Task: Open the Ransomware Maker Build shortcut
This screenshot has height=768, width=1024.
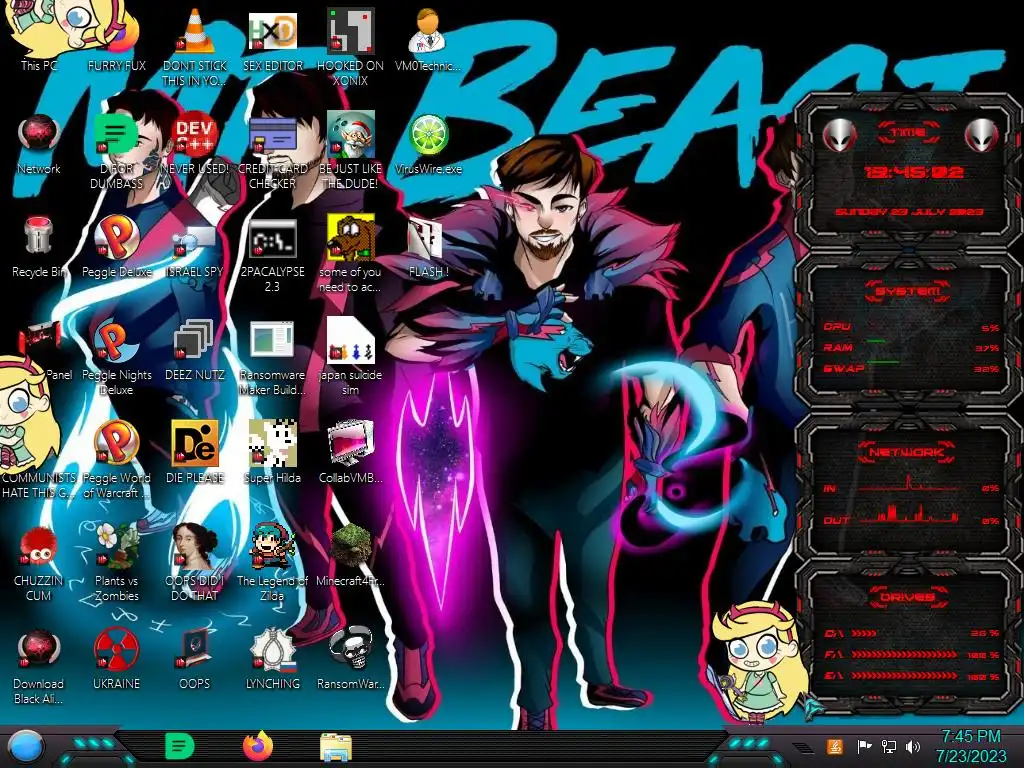Action: (x=272, y=340)
